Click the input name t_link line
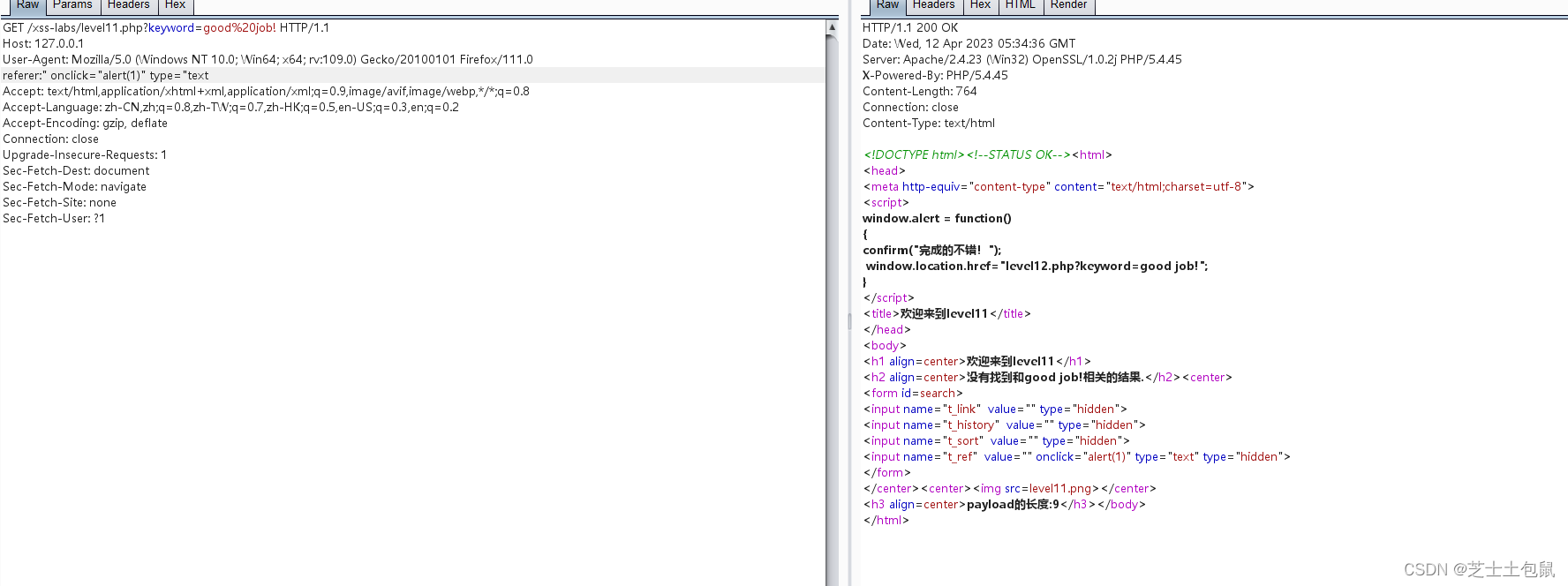 click(x=995, y=409)
